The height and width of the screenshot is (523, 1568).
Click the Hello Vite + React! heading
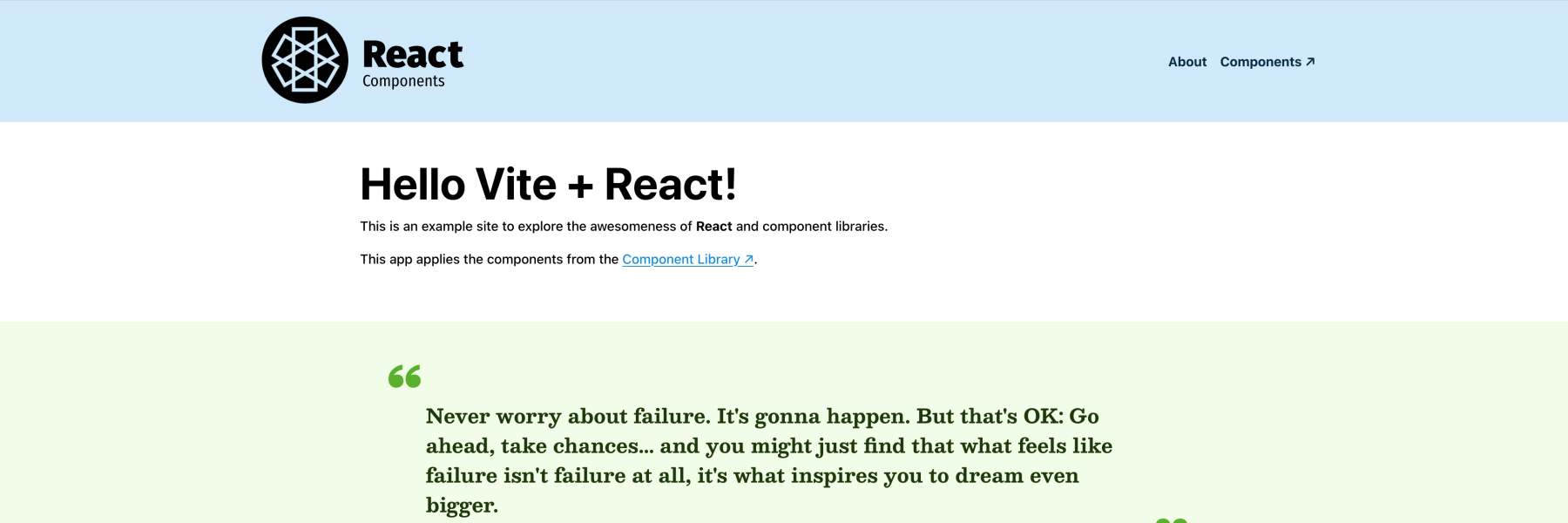(x=549, y=184)
